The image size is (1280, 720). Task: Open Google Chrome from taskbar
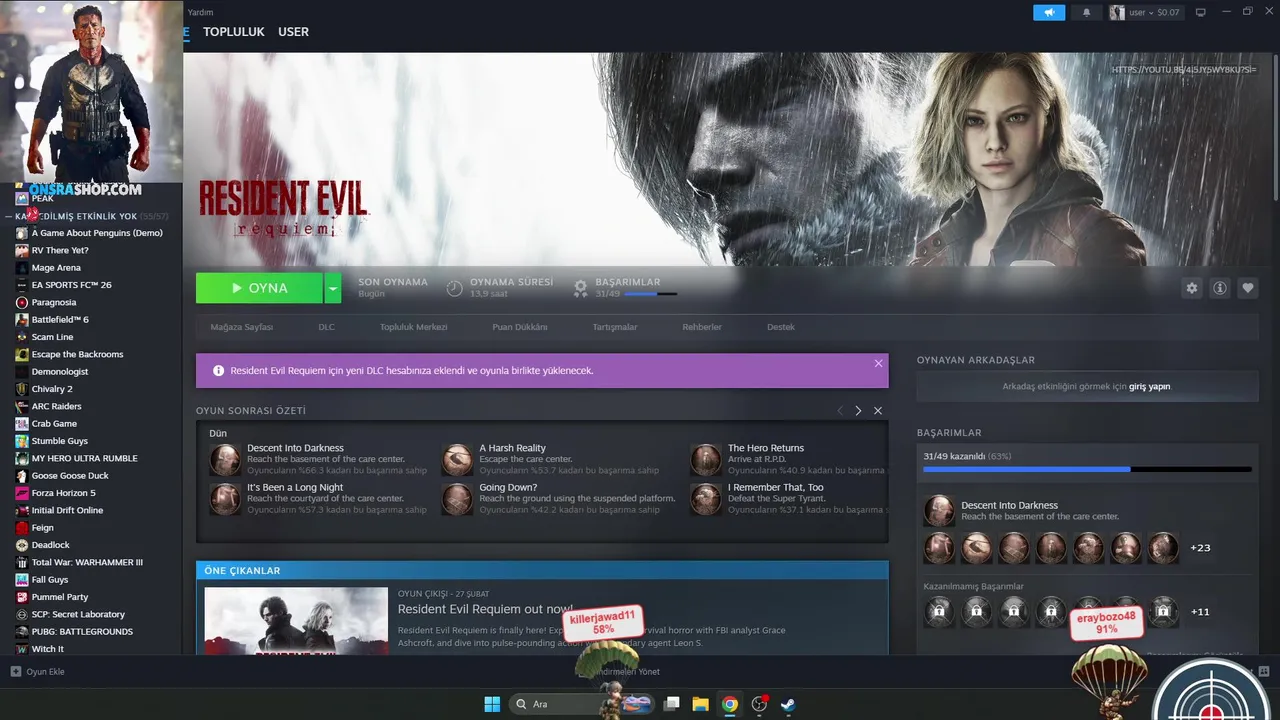[730, 704]
